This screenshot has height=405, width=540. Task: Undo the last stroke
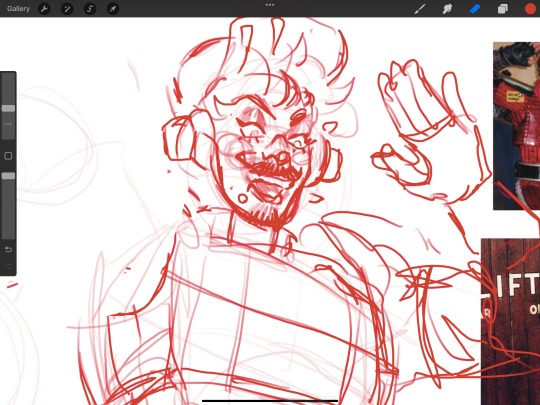click(8, 249)
